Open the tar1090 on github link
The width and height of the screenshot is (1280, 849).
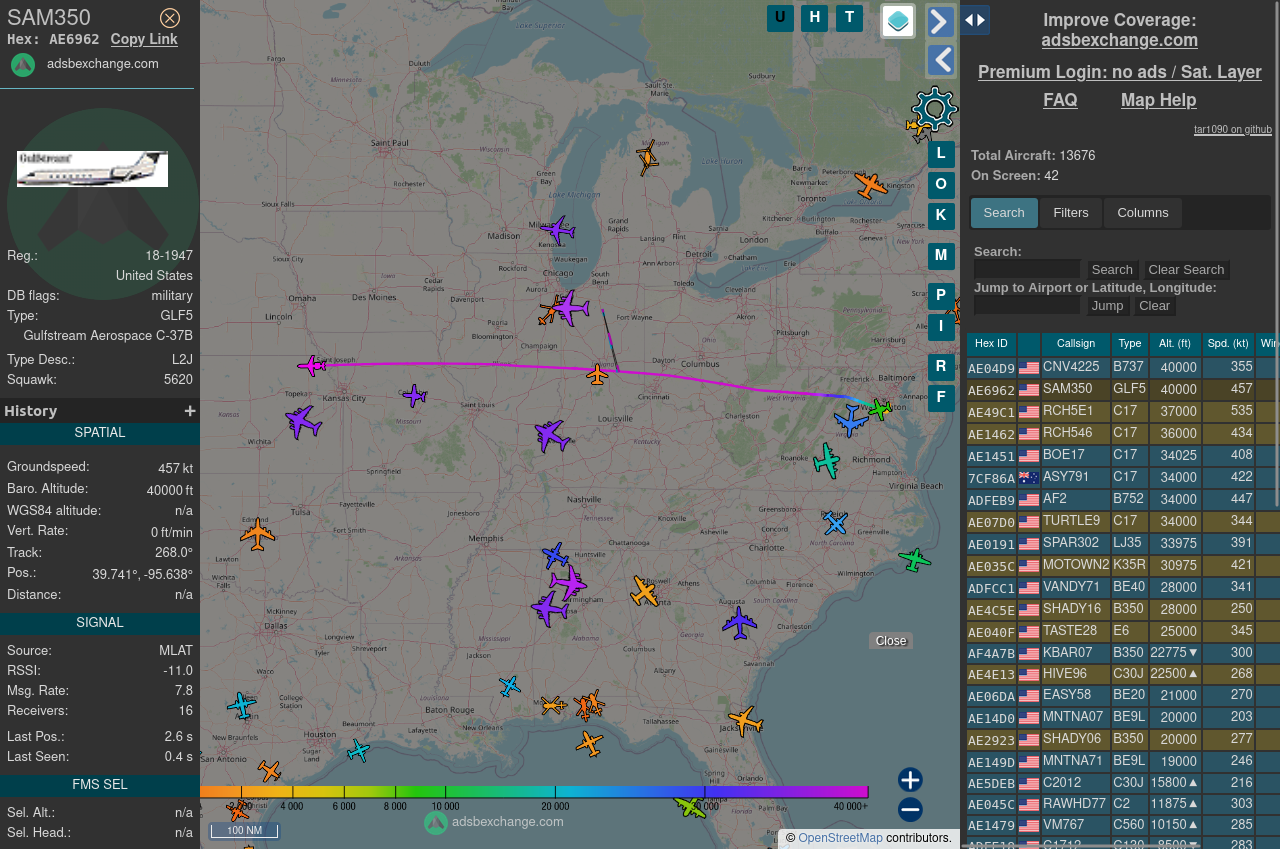[1232, 130]
